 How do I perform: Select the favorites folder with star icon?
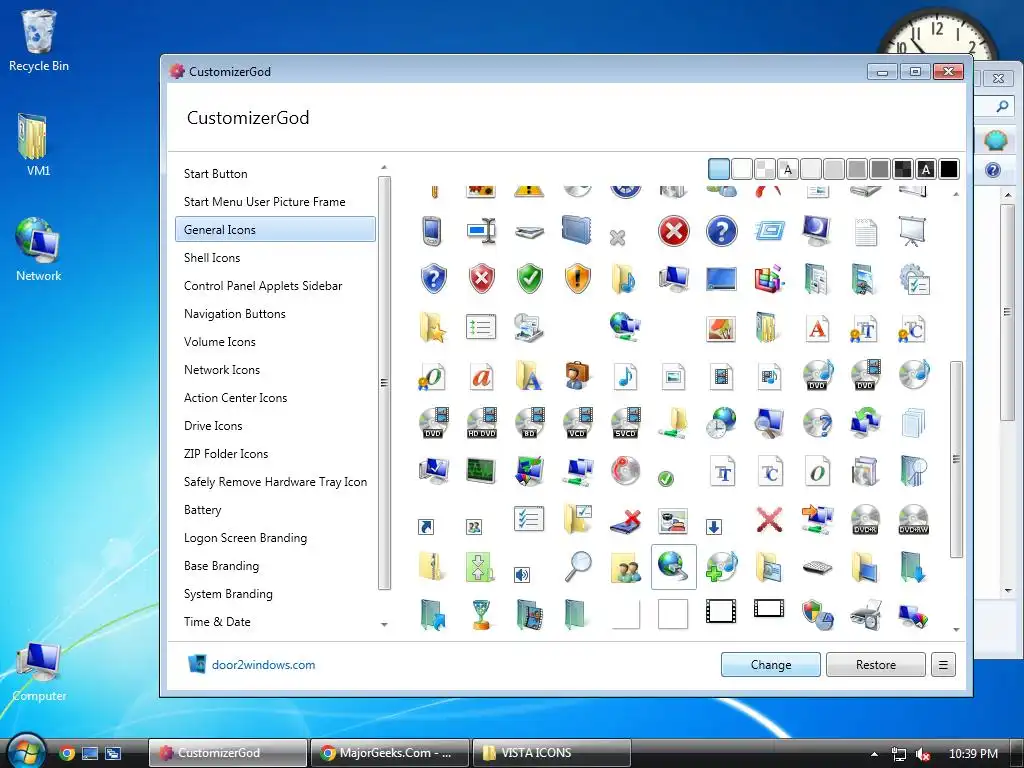coord(433,327)
